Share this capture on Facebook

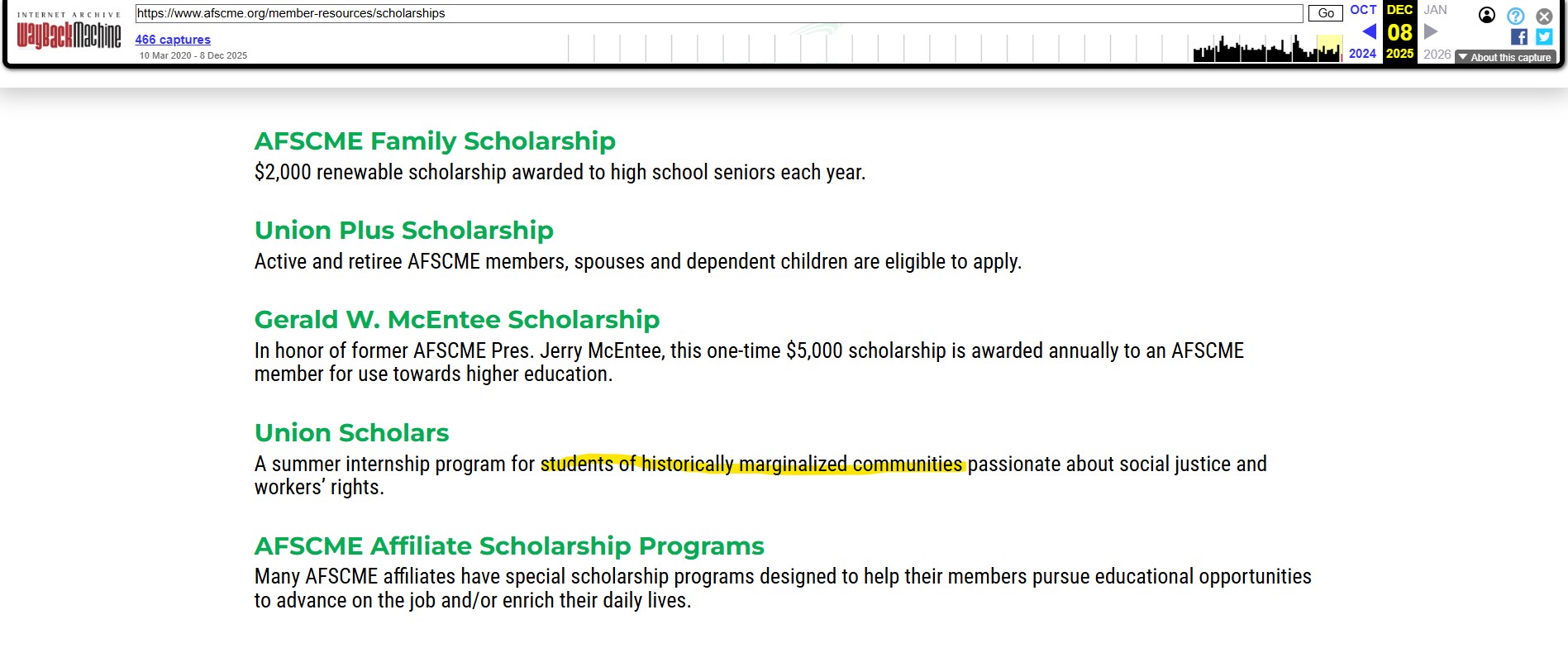point(1519,36)
